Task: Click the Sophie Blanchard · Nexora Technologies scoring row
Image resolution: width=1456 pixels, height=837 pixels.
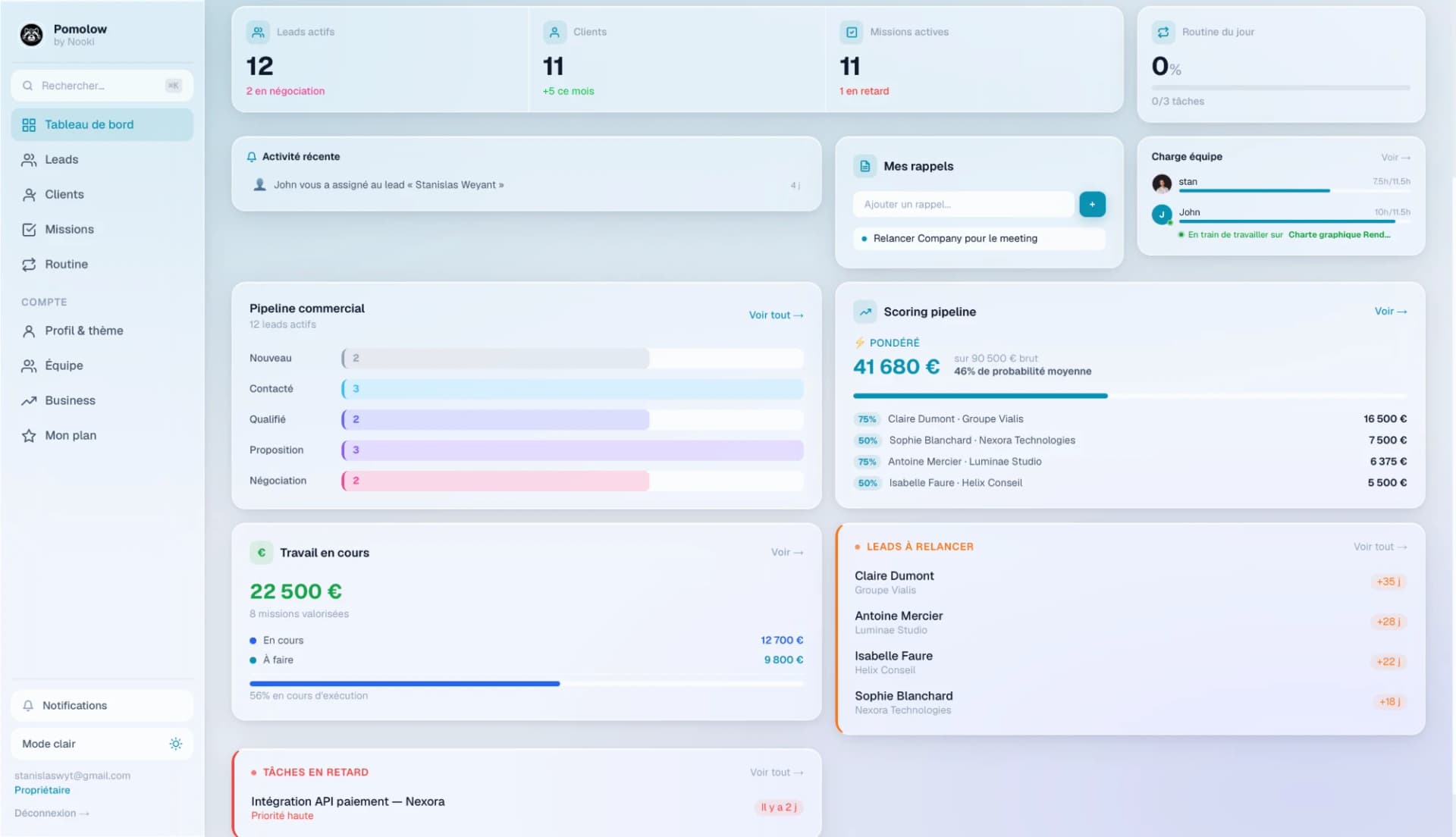Action: 1130,440
